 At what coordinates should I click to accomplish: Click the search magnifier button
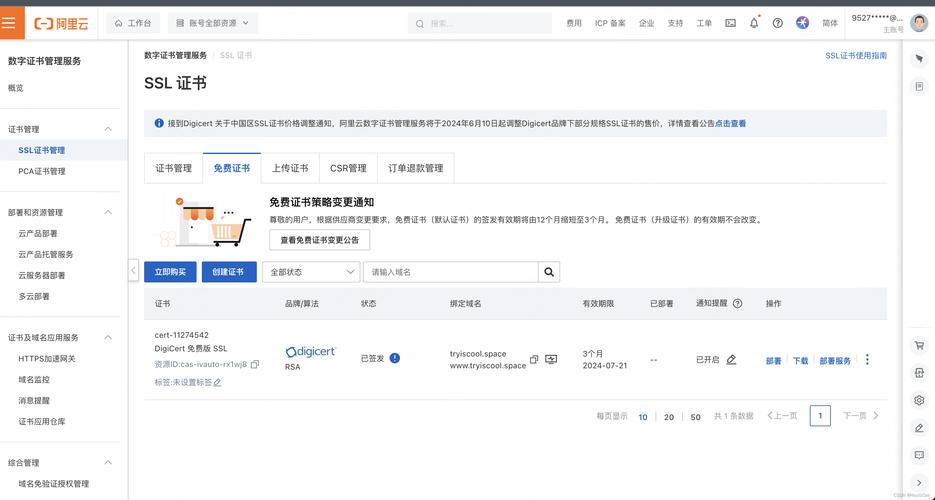click(549, 272)
